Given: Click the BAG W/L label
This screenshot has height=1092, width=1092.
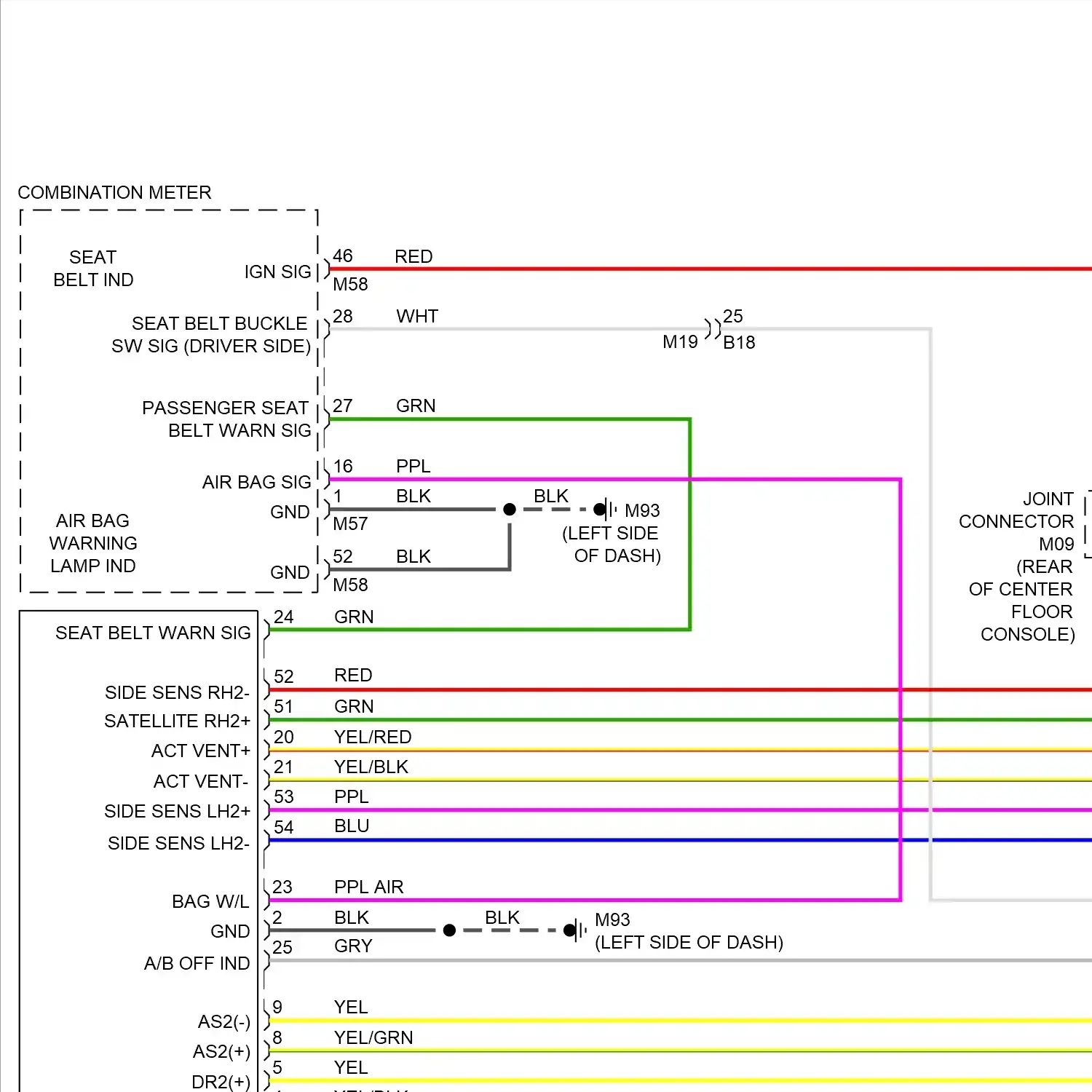Looking at the screenshot, I should 210,901.
